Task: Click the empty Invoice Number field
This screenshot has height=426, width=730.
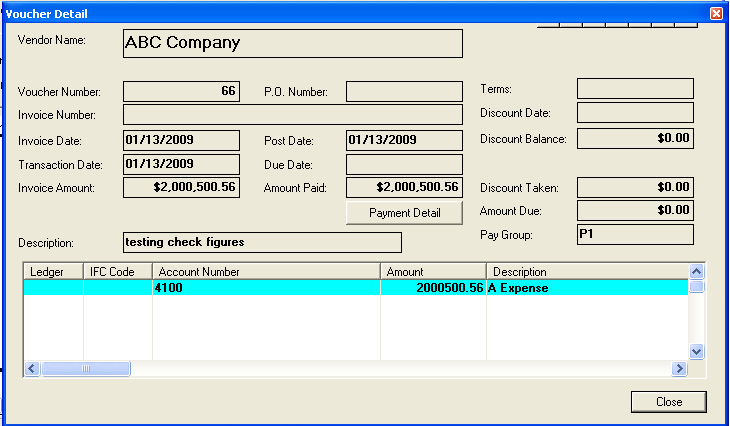Action: coord(292,115)
